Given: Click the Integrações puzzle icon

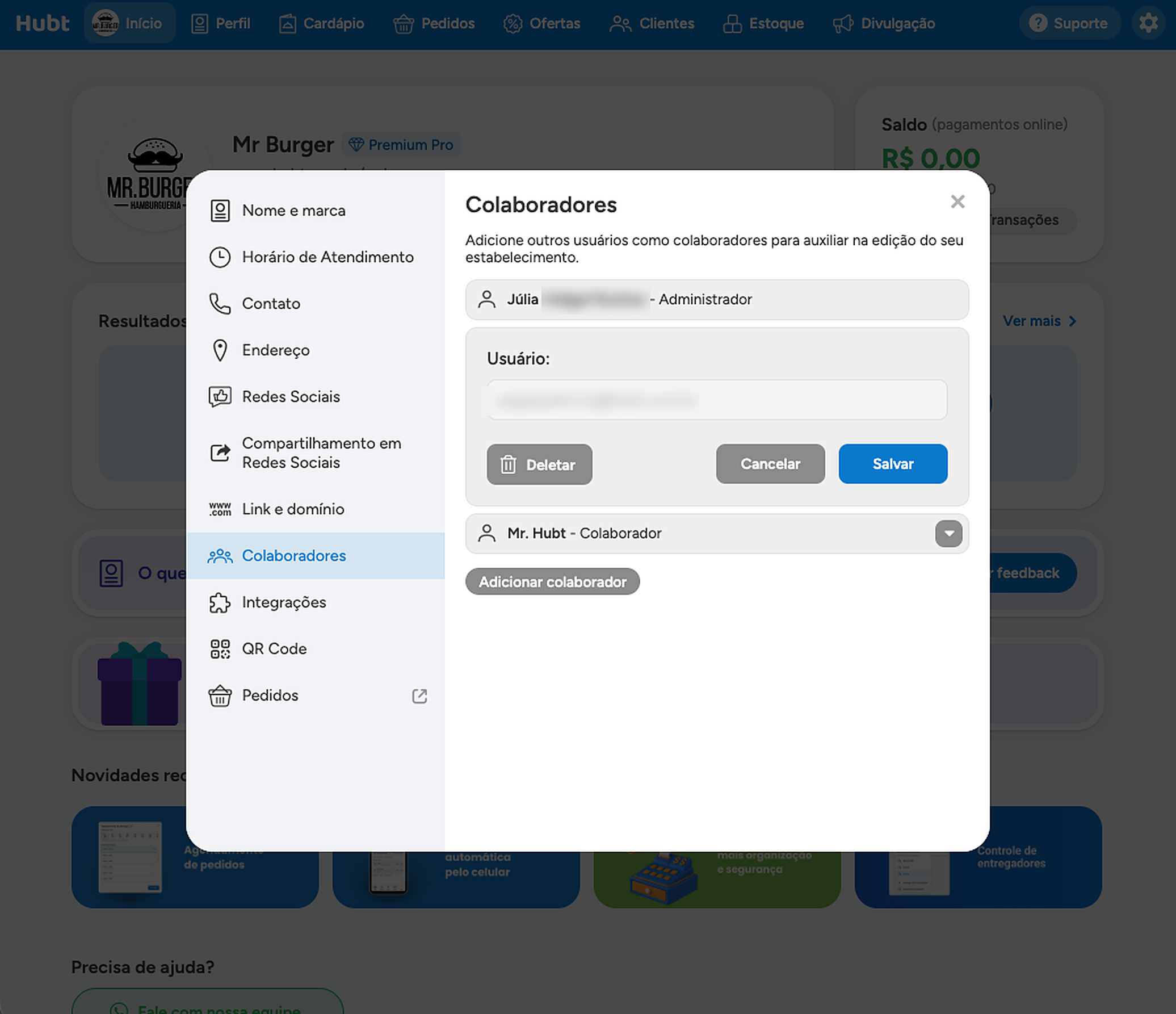Looking at the screenshot, I should (220, 602).
